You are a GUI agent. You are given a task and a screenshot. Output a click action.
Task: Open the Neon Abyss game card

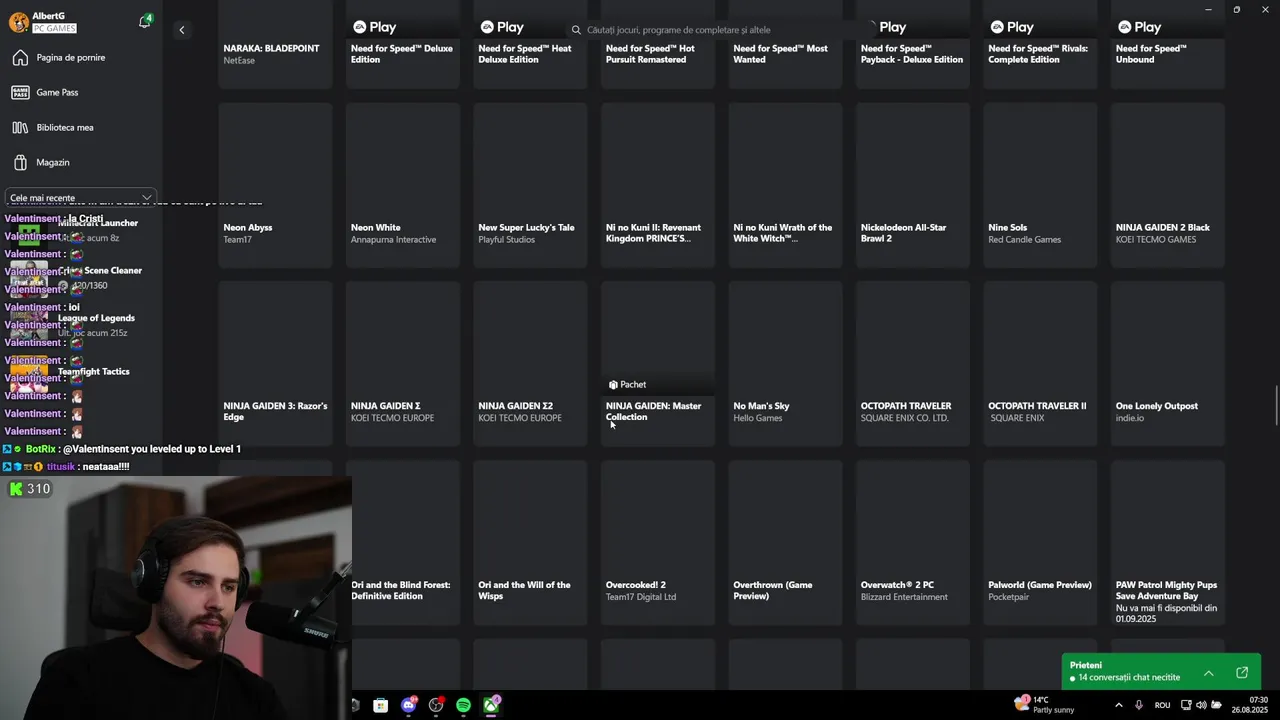click(x=275, y=185)
